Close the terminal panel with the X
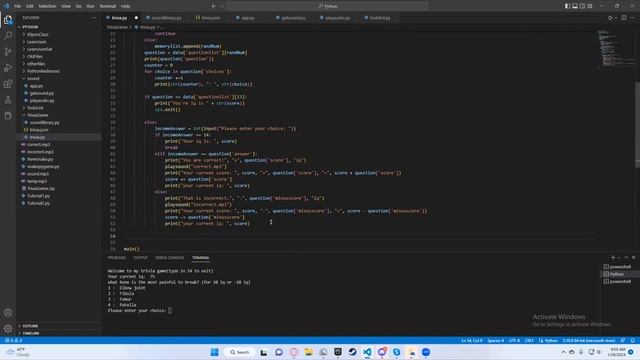The height and width of the screenshot is (360, 640). coord(633,258)
